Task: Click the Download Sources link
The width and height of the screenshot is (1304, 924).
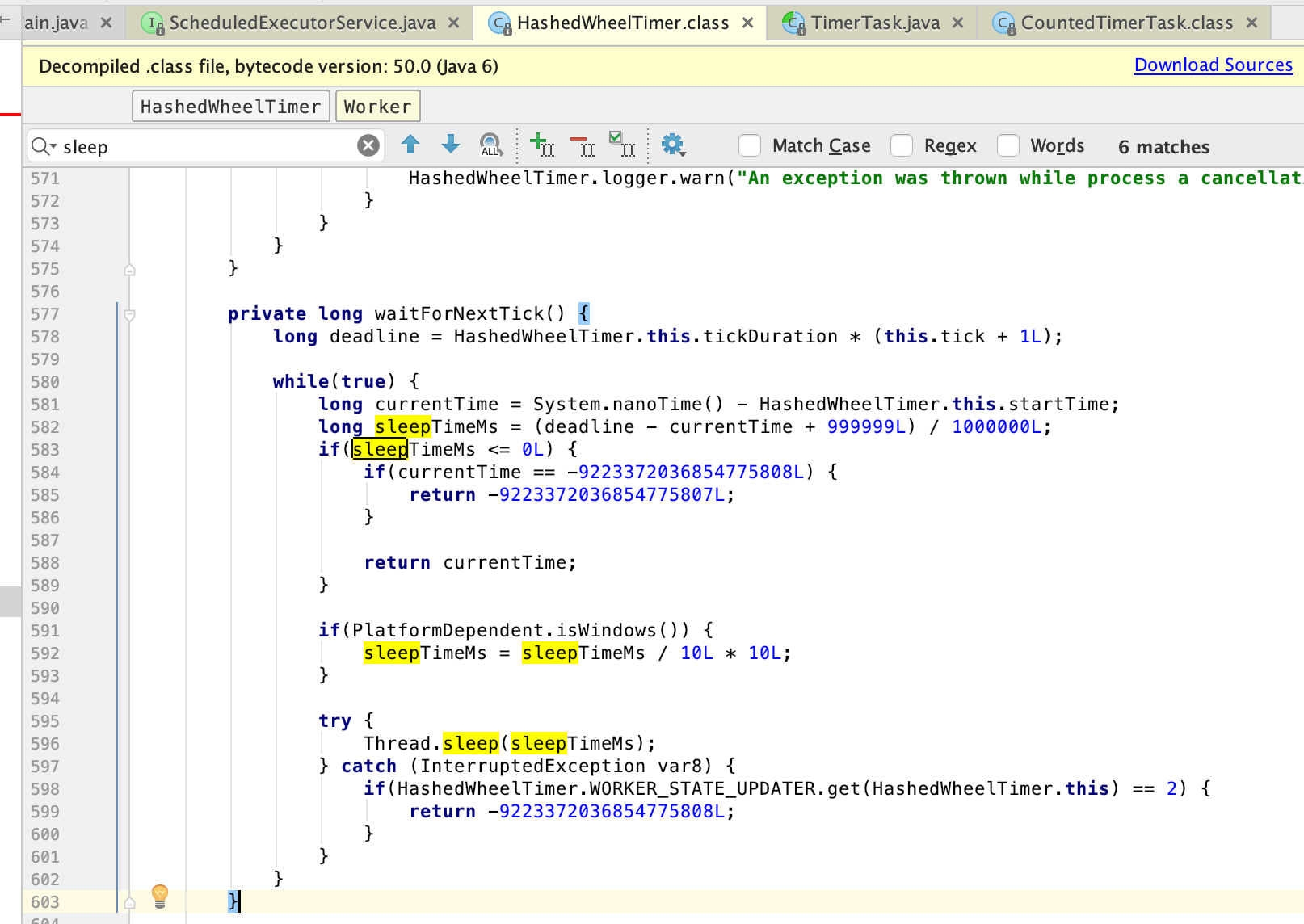Action: (1214, 65)
